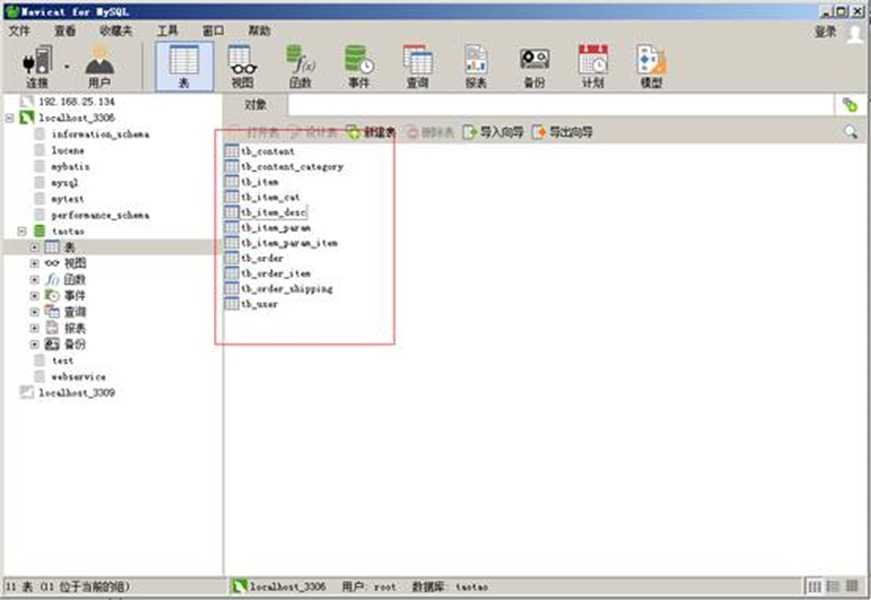871x600 pixels.
Task: Expand the 报表 node in the tree
Action: coord(34,328)
